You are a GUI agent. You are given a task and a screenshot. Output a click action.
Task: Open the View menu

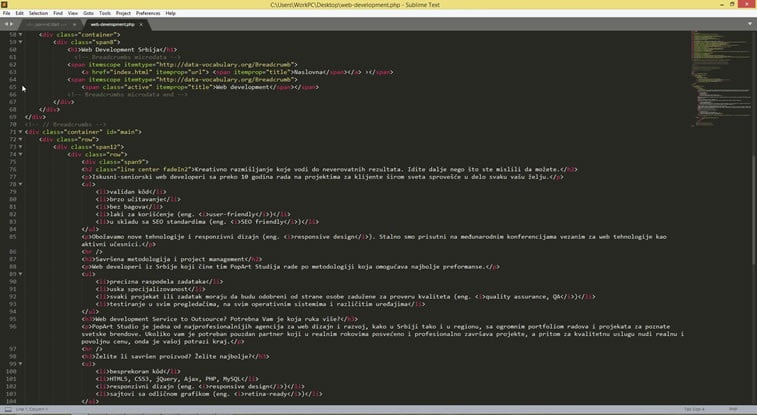72,13
